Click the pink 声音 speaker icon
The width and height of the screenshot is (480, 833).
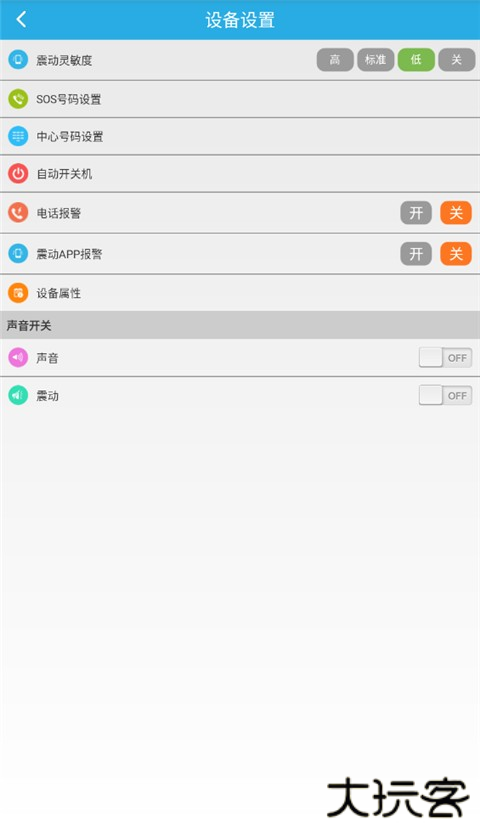point(18,358)
